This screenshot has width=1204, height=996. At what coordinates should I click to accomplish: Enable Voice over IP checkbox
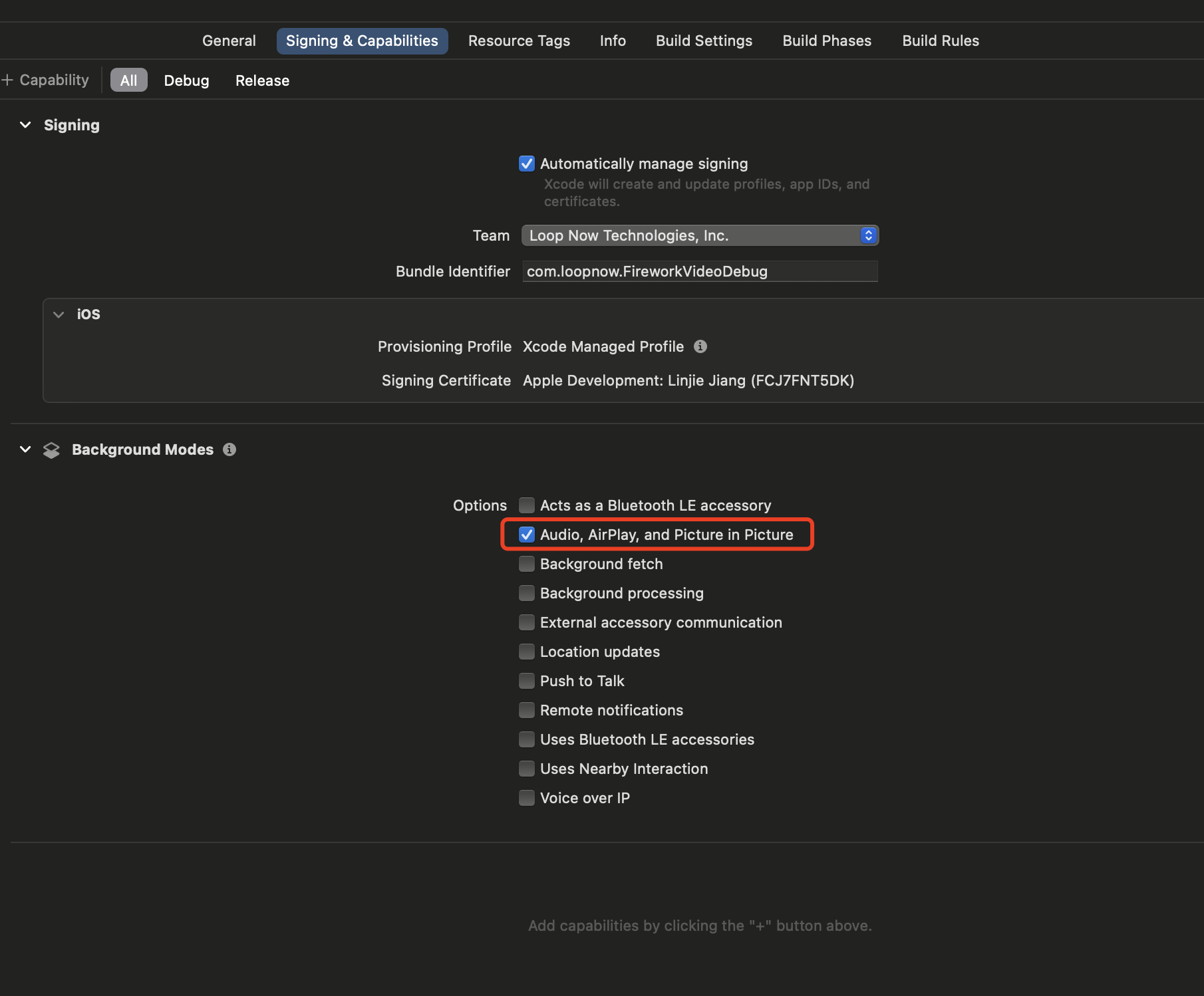527,798
